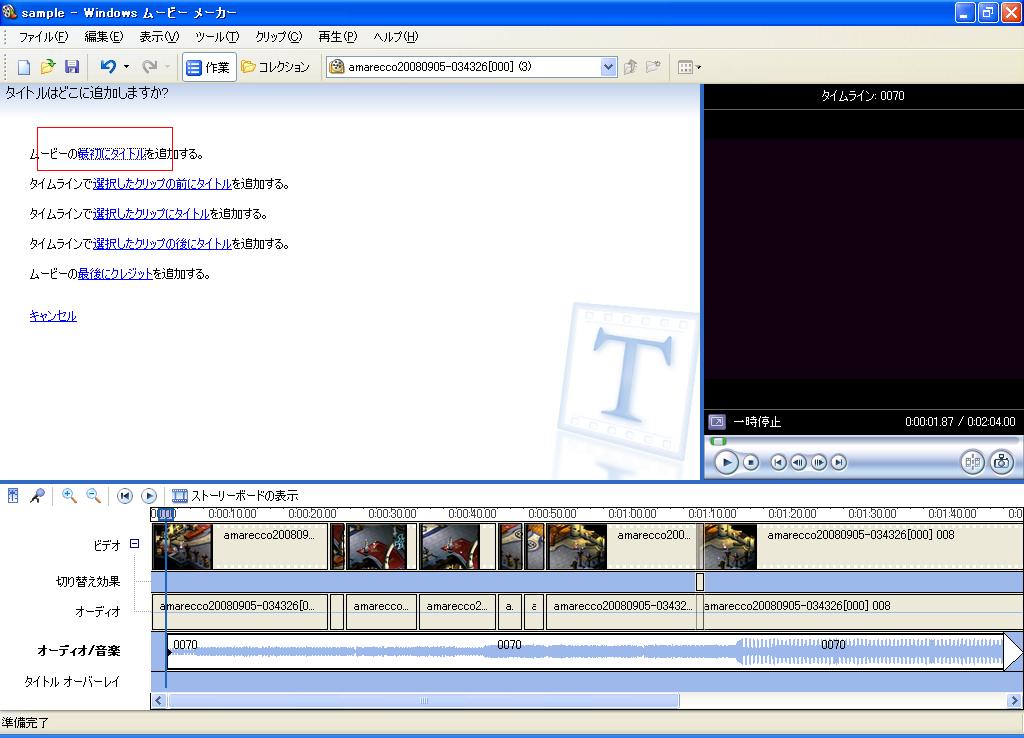Click the Take Picture camera icon
Image resolution: width=1024 pixels, height=738 pixels.
tap(1000, 462)
